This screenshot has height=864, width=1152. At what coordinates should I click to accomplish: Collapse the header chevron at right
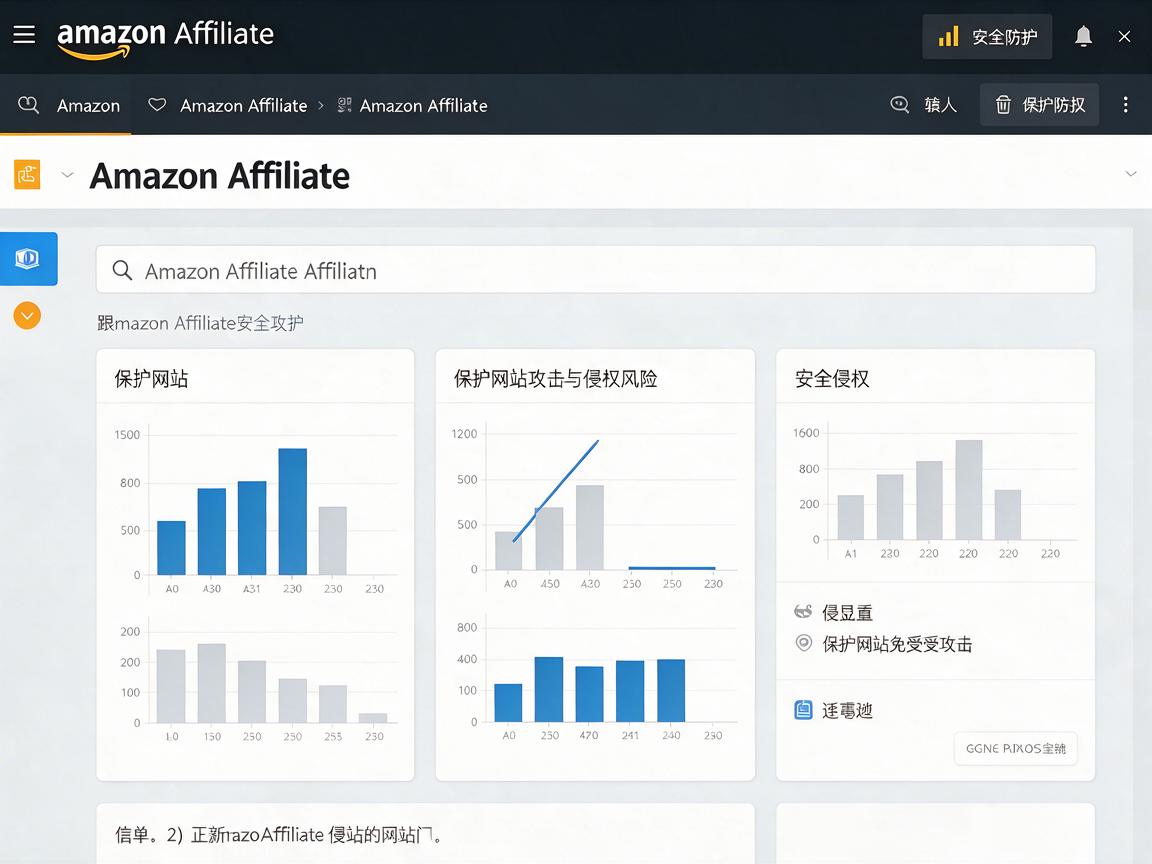[x=1131, y=174]
